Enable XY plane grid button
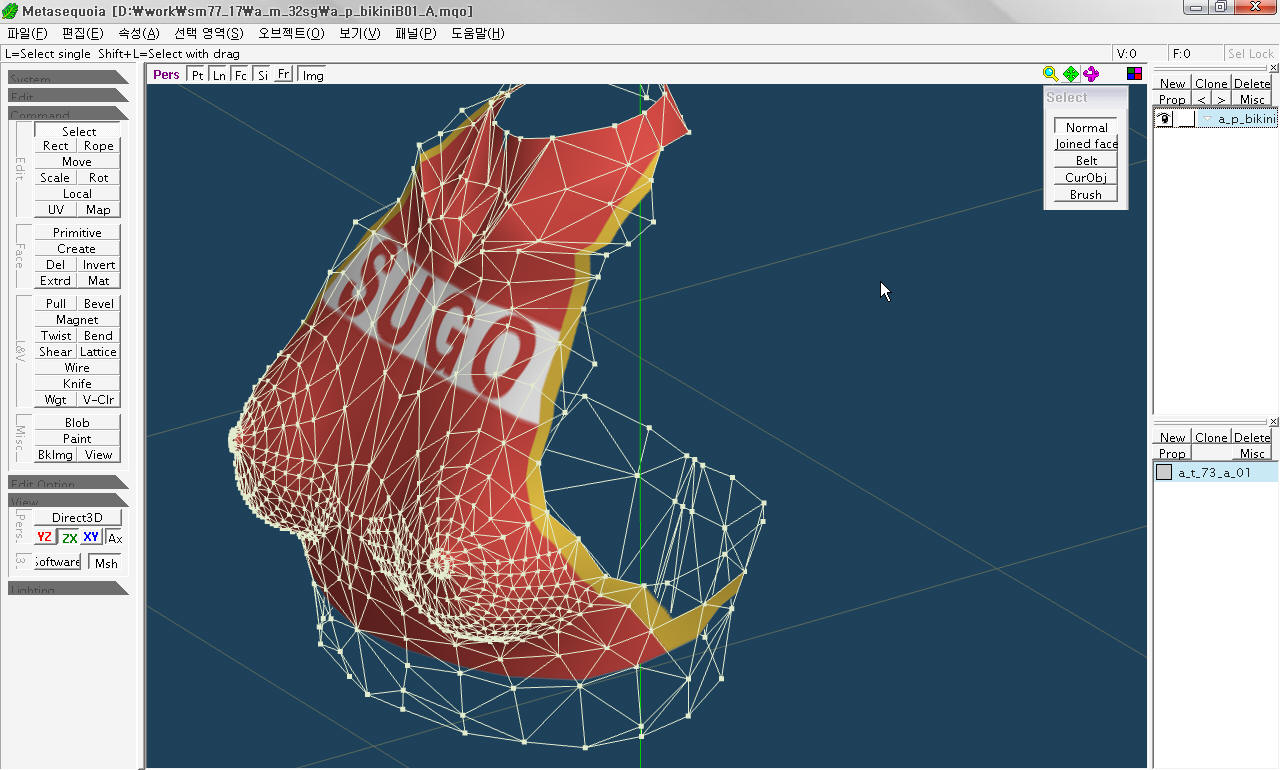The image size is (1280, 770). [91, 537]
